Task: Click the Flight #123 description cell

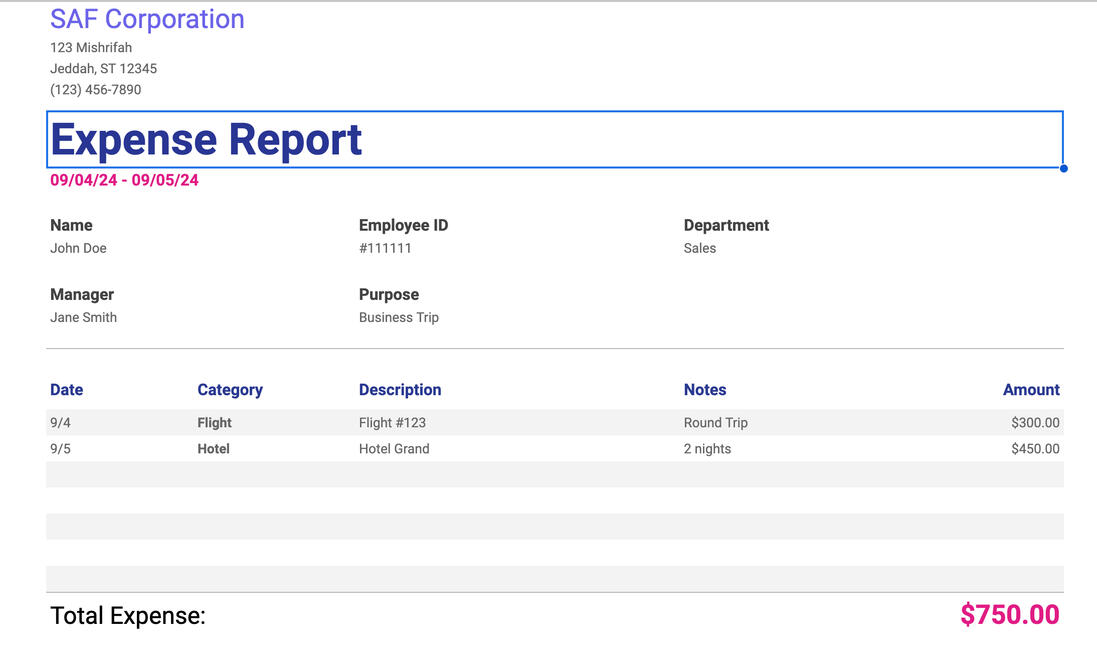Action: pyautogui.click(x=392, y=422)
